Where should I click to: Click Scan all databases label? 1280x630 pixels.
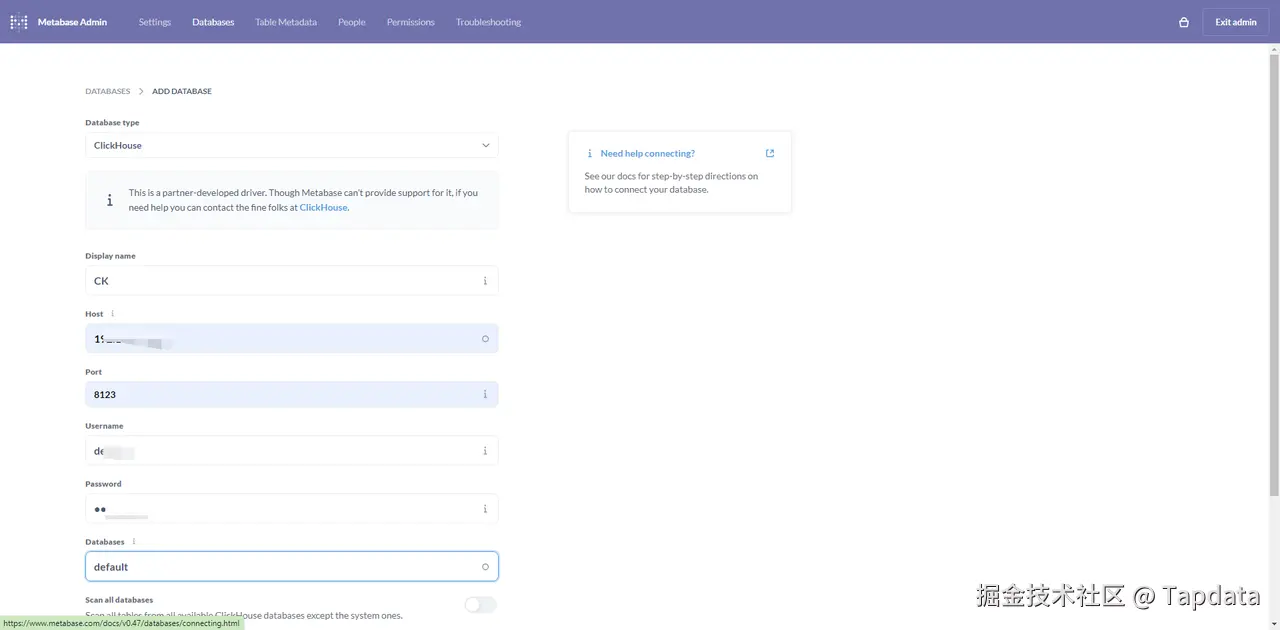(x=119, y=600)
